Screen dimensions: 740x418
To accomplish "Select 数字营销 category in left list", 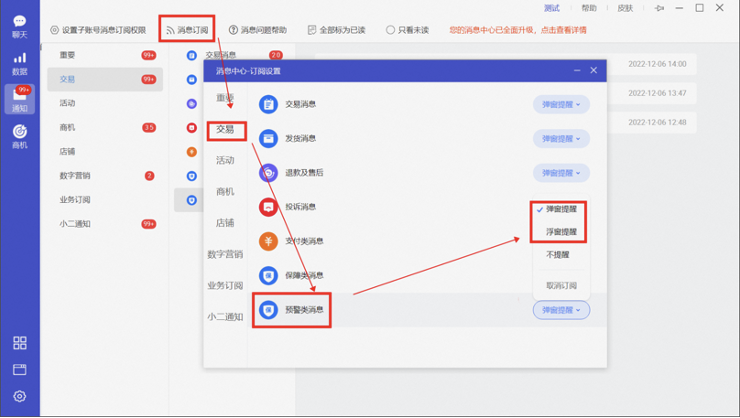I will click(105, 176).
